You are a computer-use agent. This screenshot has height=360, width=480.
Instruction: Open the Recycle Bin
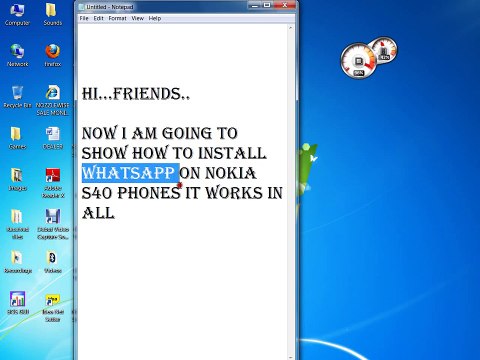click(17, 97)
